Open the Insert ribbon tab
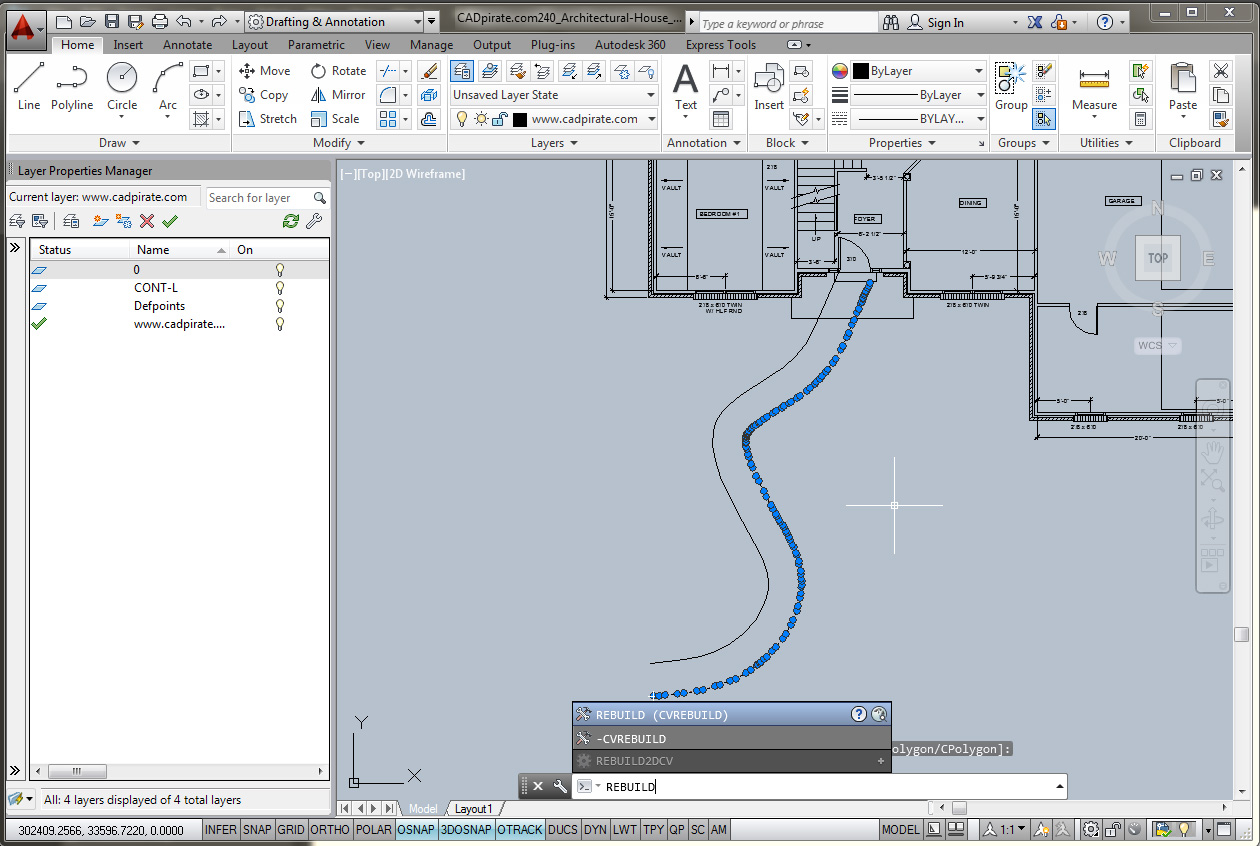1260x846 pixels. tap(128, 45)
